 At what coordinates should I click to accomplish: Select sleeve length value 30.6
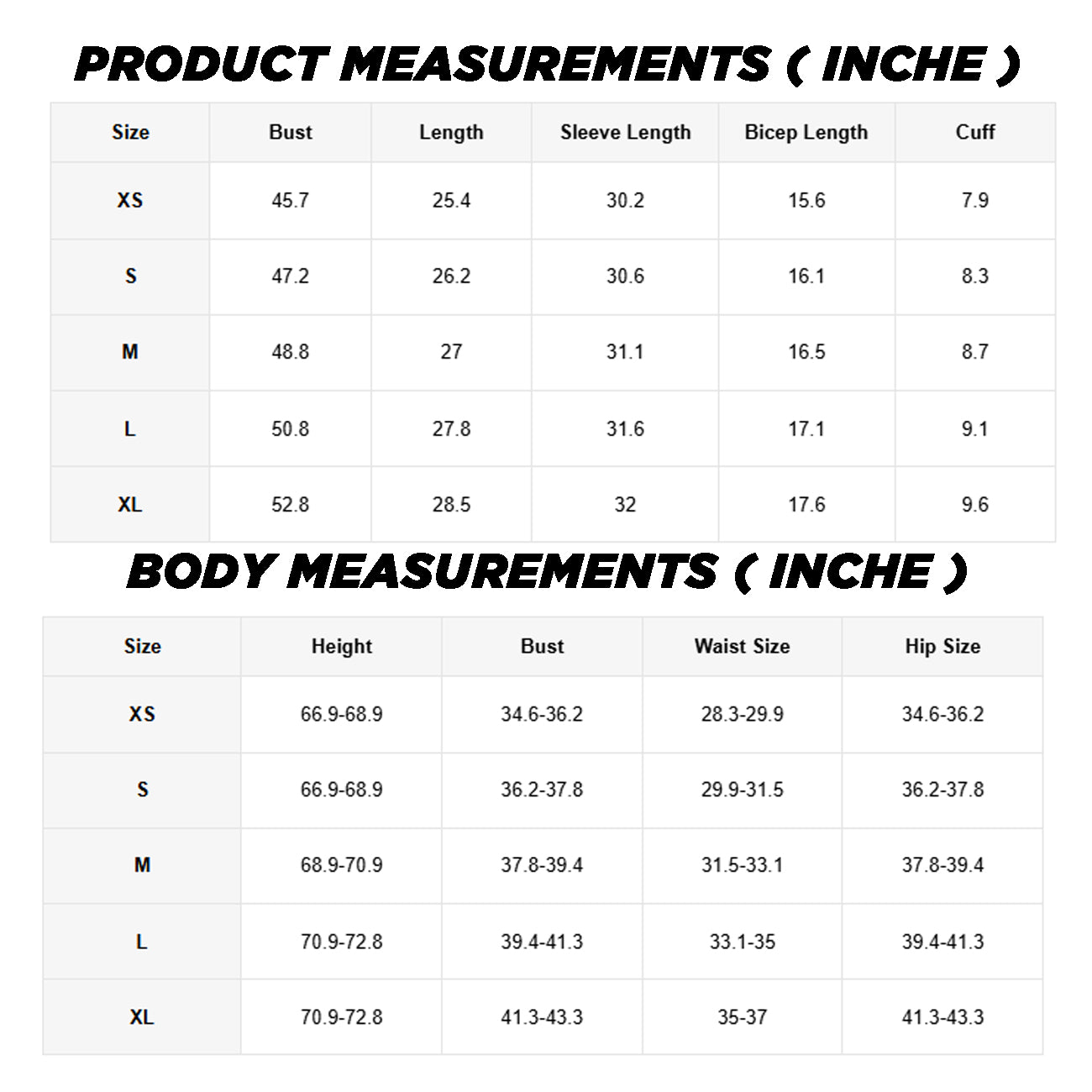coord(625,276)
